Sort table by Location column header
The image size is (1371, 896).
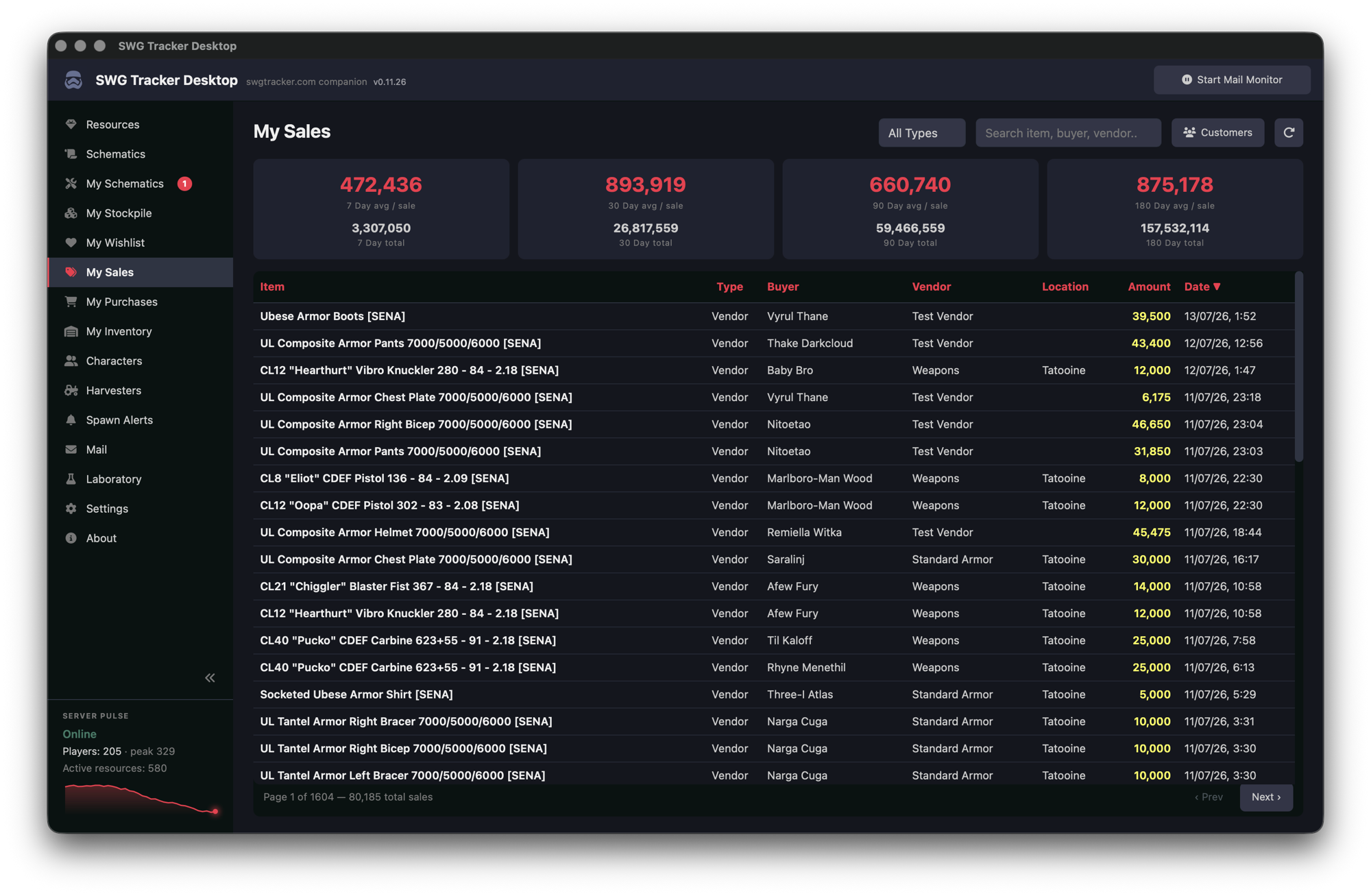tap(1065, 287)
